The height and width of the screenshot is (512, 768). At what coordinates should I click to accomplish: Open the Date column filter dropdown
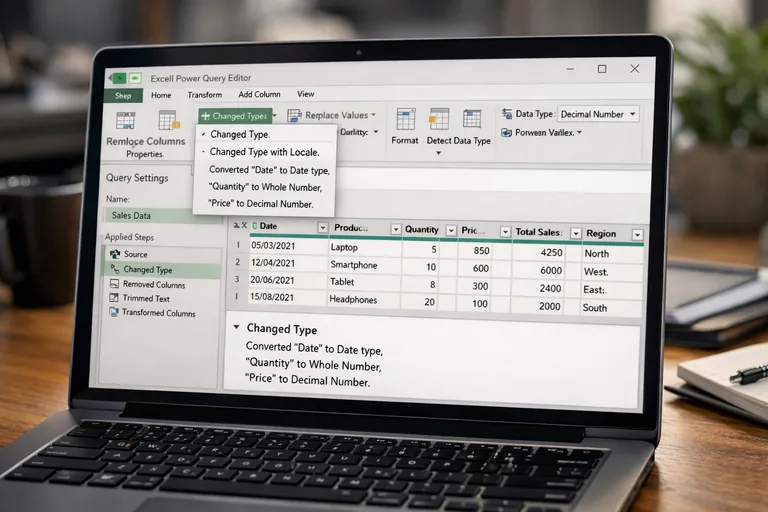(323, 227)
